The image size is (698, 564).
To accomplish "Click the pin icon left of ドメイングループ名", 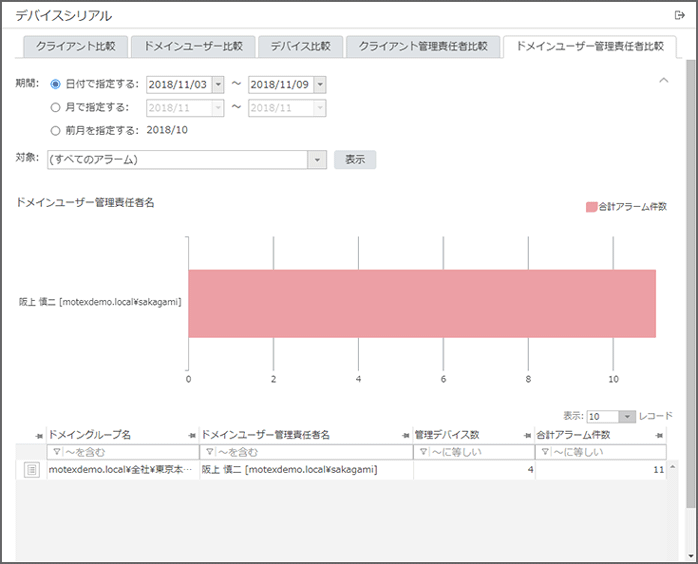I will (39, 436).
